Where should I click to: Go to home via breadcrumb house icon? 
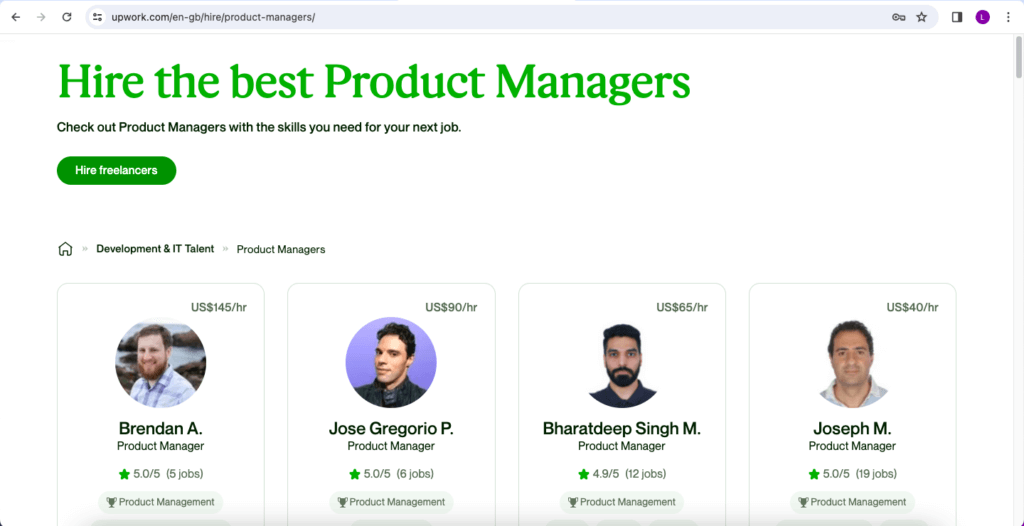65,249
